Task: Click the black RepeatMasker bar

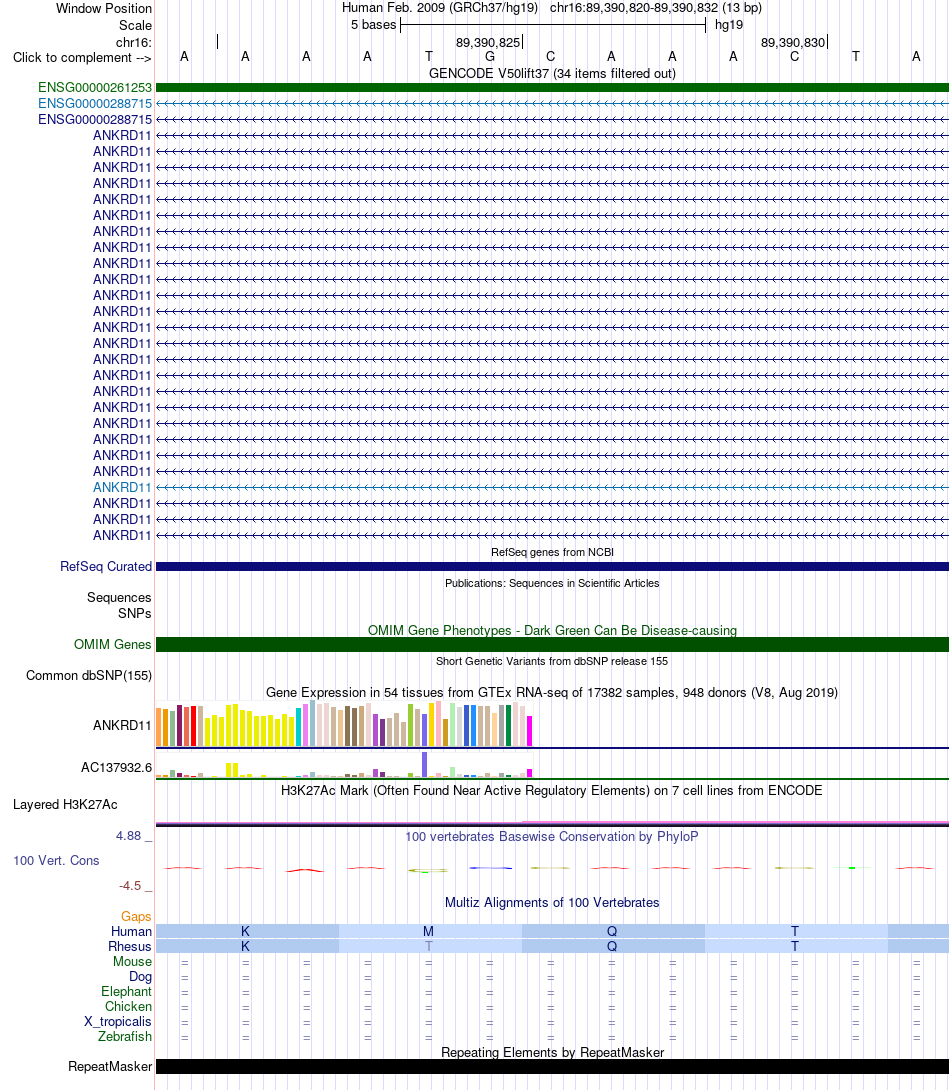Action: click(x=552, y=1066)
